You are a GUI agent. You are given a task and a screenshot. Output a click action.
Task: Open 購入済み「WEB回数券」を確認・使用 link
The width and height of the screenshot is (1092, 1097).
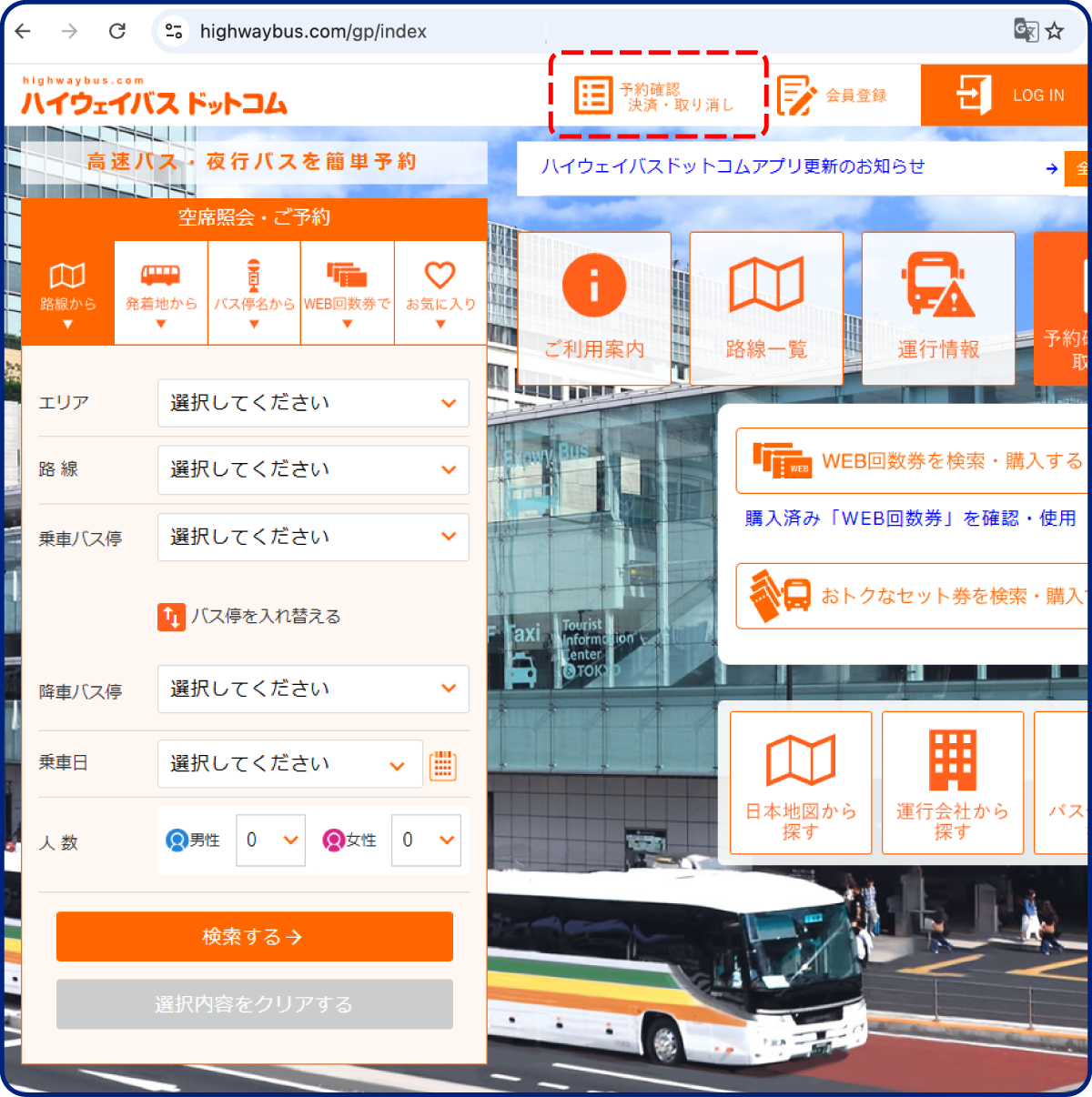pyautogui.click(x=910, y=518)
